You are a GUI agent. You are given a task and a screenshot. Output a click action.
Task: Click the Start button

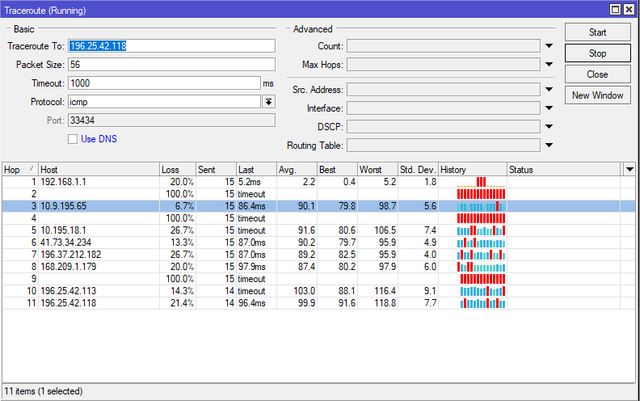pos(598,32)
